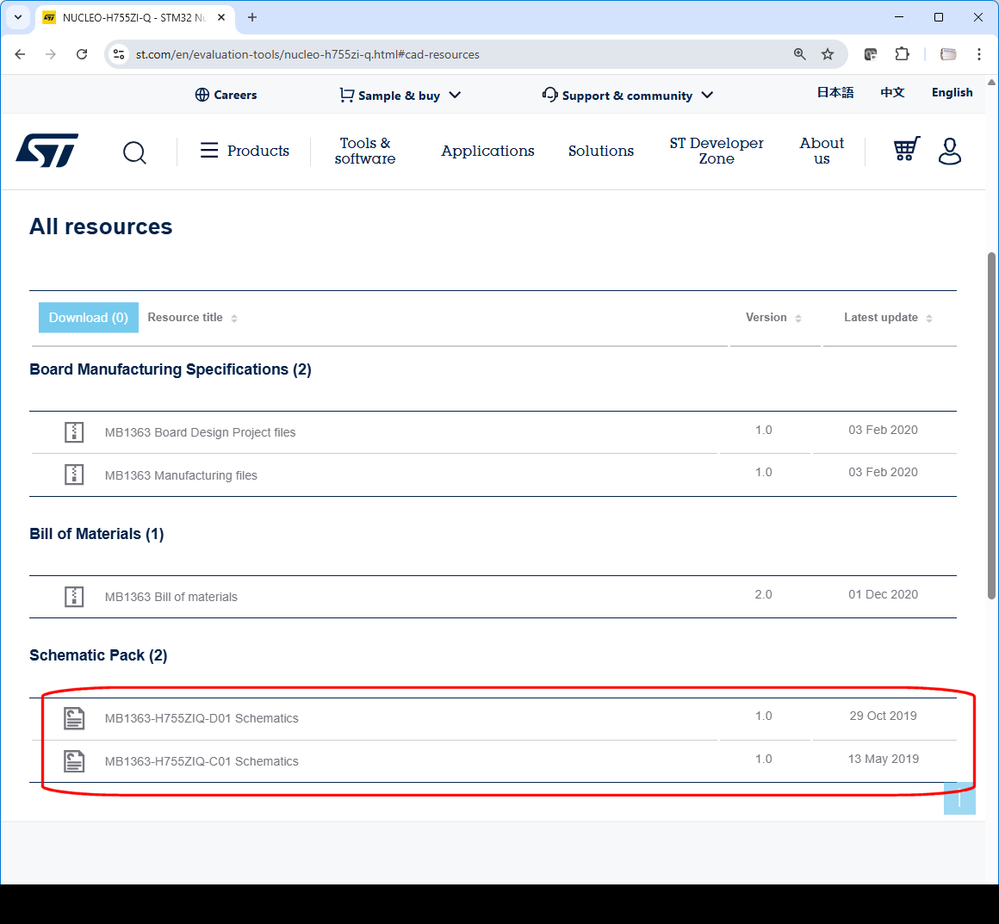999x924 pixels.
Task: Click the '29 Oct 2019' date cell
Action: point(883,716)
